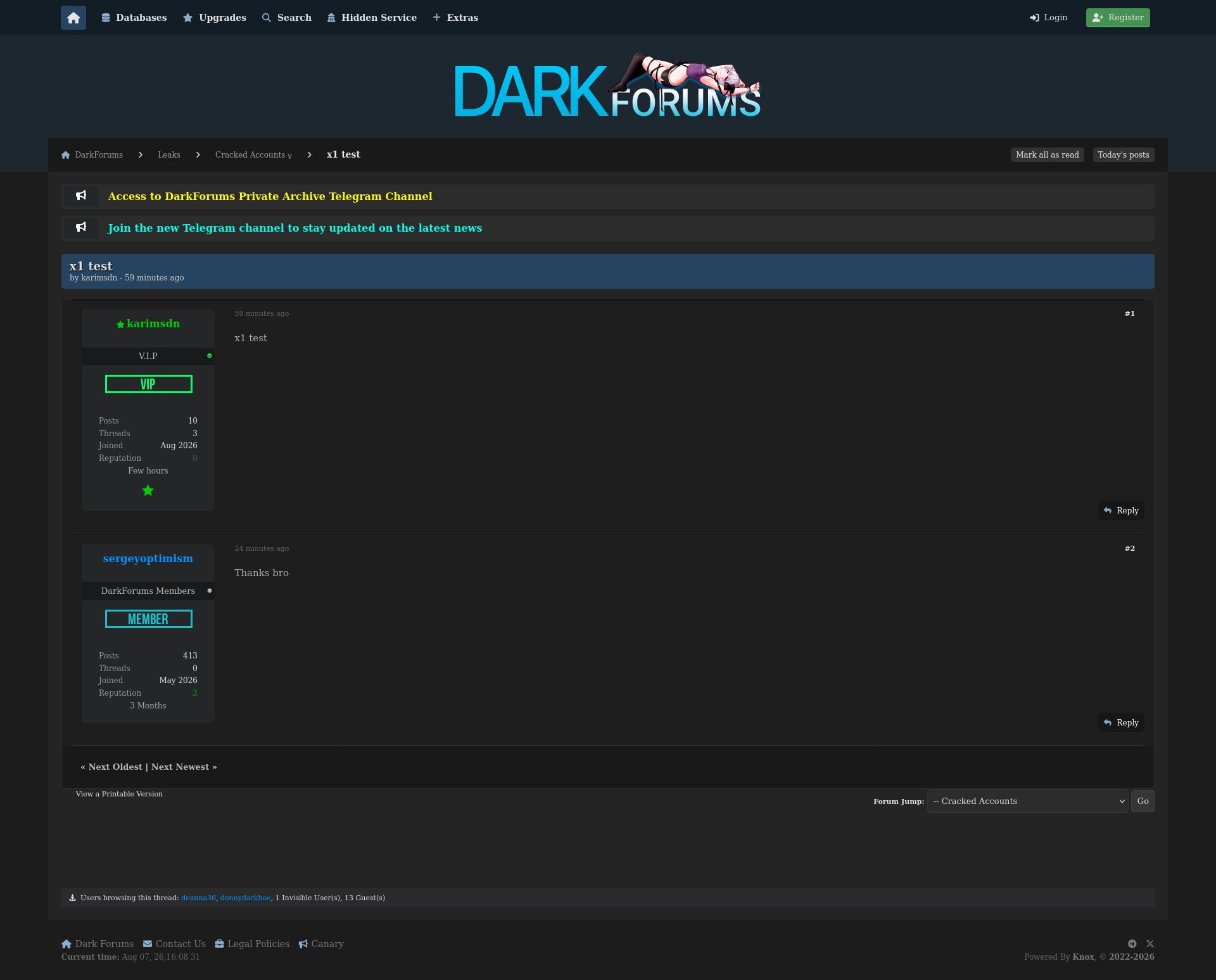This screenshot has height=980, width=1216.
Task: Click the '59 minutes ago' timestamp on post #1
Action: click(262, 313)
